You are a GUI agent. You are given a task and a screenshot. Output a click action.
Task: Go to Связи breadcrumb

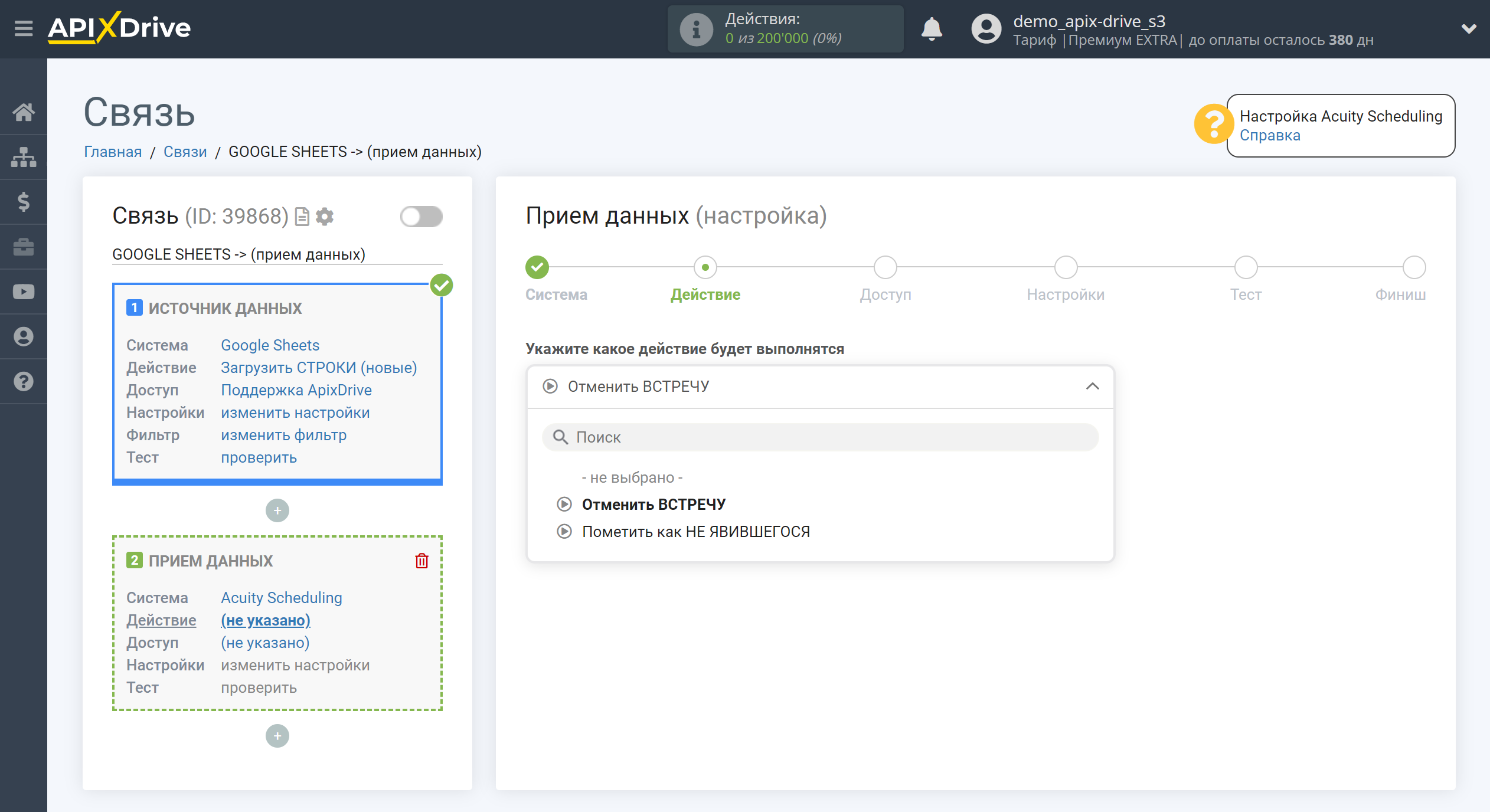[185, 152]
